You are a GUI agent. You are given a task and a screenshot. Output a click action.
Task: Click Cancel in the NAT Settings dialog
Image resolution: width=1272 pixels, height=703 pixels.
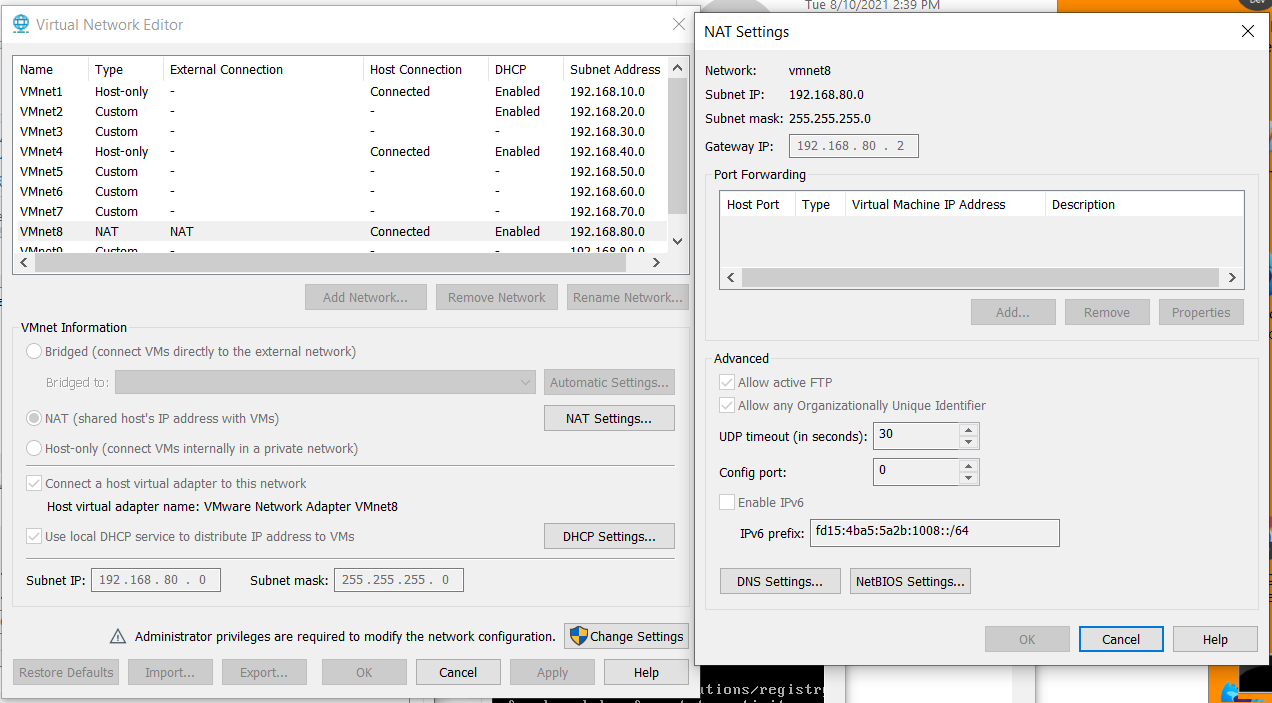[x=1121, y=639]
